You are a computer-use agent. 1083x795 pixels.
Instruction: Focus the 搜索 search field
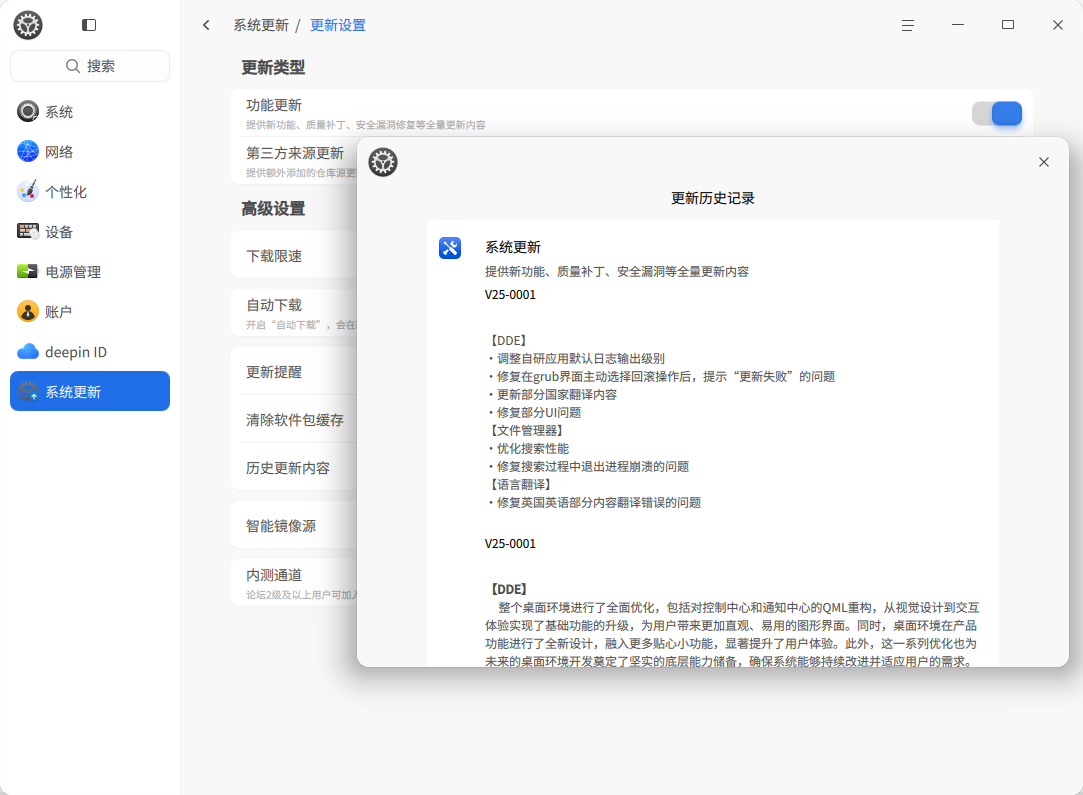pyautogui.click(x=90, y=66)
